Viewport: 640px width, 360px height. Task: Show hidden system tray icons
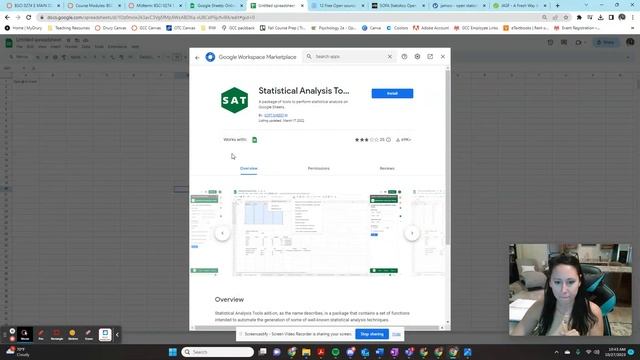tap(556, 352)
